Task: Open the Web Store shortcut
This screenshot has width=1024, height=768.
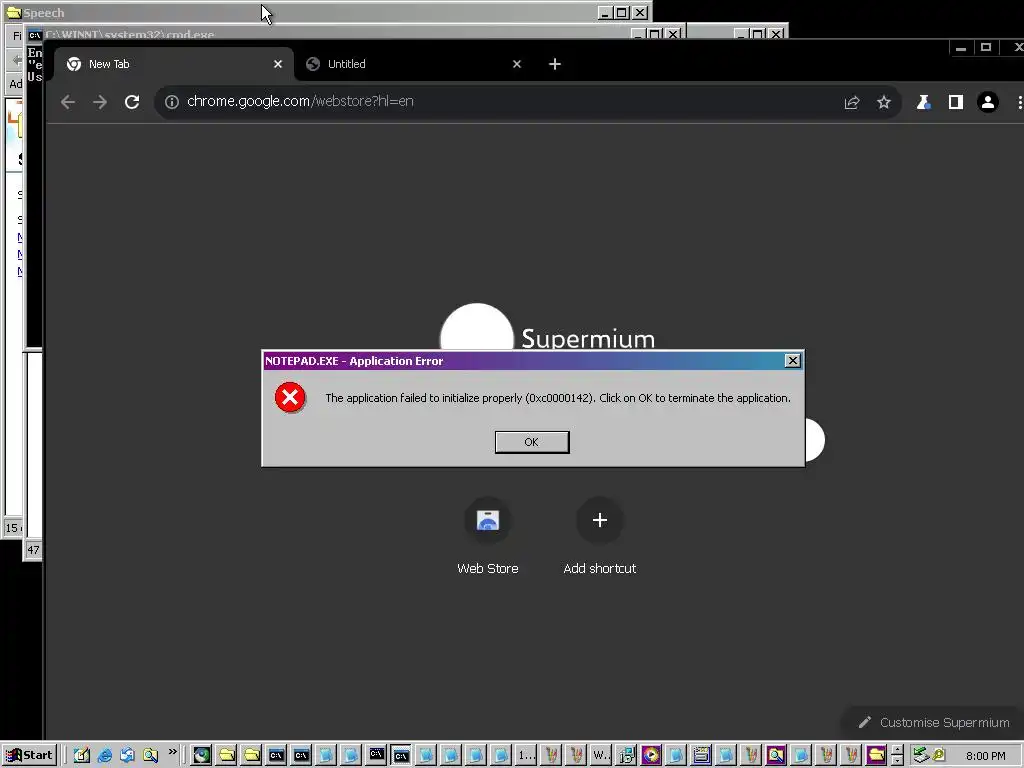Action: point(487,520)
